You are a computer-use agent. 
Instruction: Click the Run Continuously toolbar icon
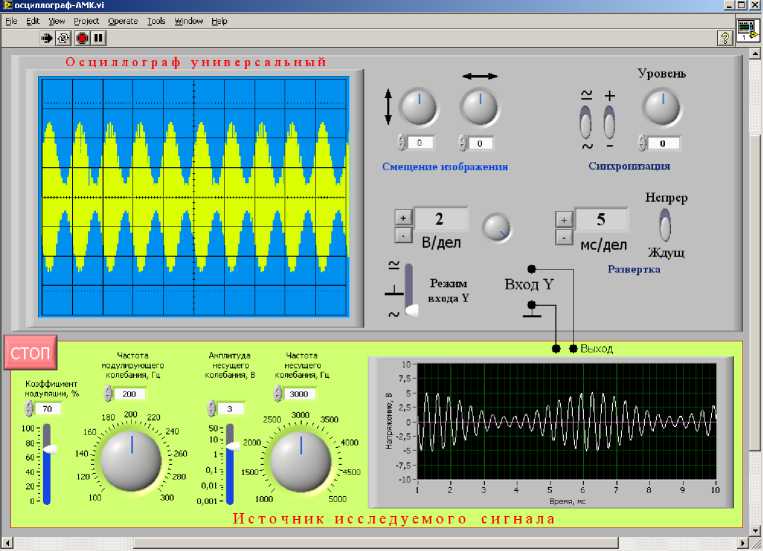pos(63,38)
